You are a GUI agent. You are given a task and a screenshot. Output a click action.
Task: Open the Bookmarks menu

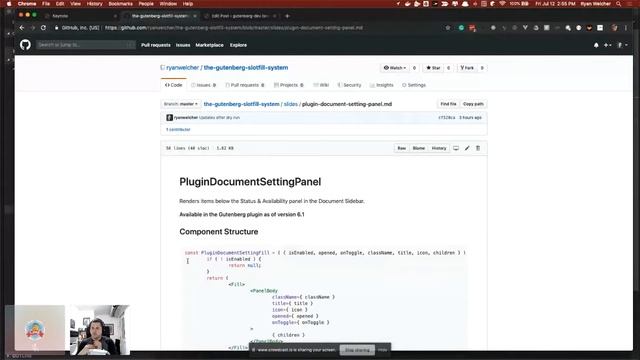[x=120, y=4]
